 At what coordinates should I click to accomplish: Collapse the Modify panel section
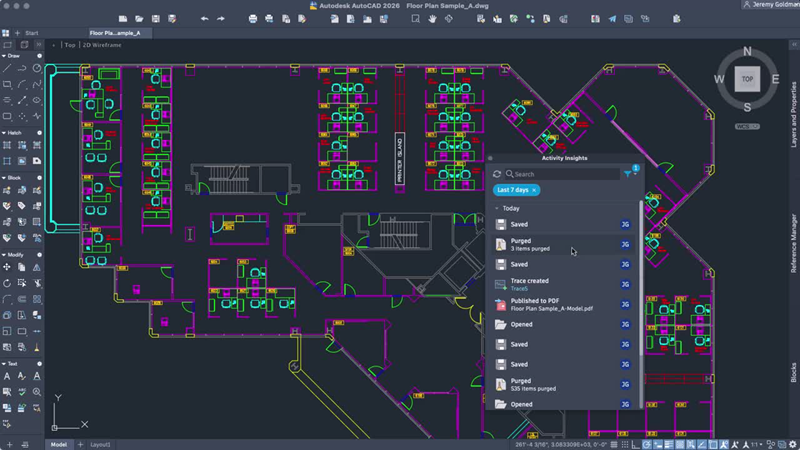click(x=4, y=255)
